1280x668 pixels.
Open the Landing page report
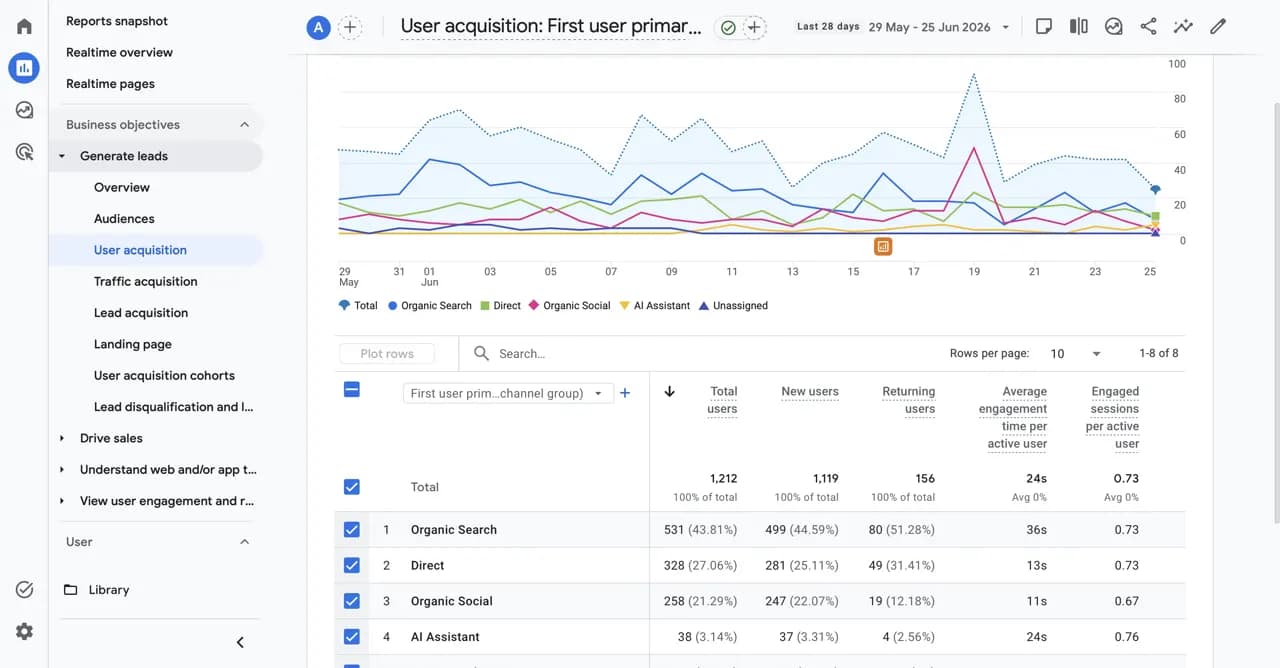coord(133,345)
